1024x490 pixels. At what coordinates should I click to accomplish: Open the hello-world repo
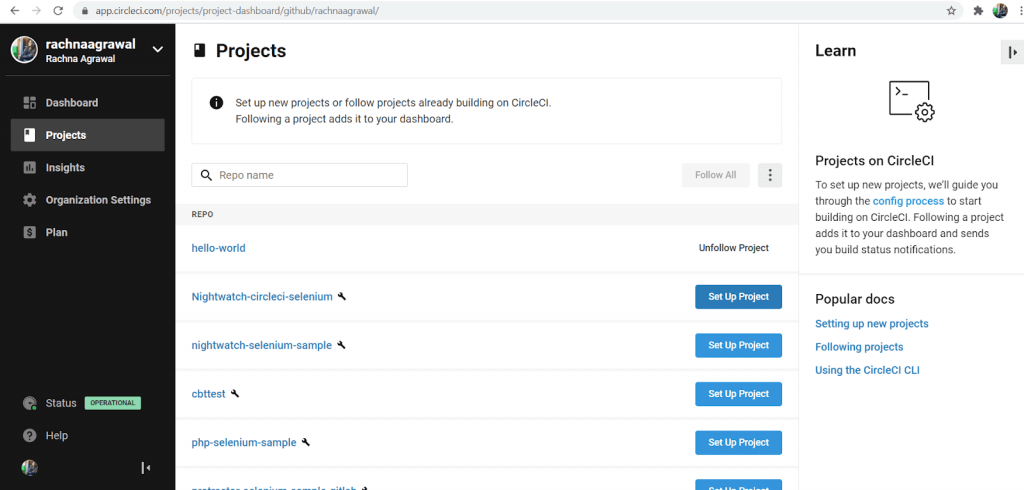point(218,248)
